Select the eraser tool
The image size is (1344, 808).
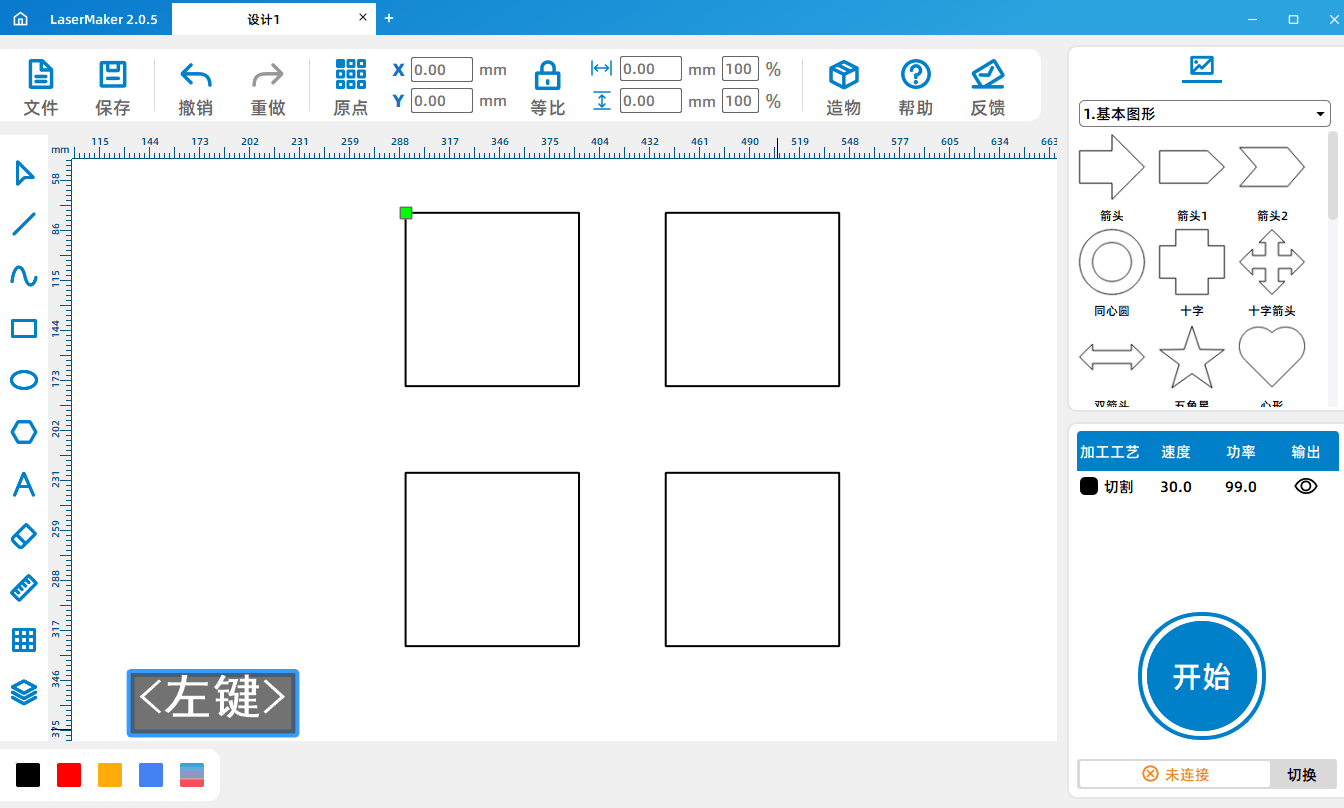(x=24, y=536)
